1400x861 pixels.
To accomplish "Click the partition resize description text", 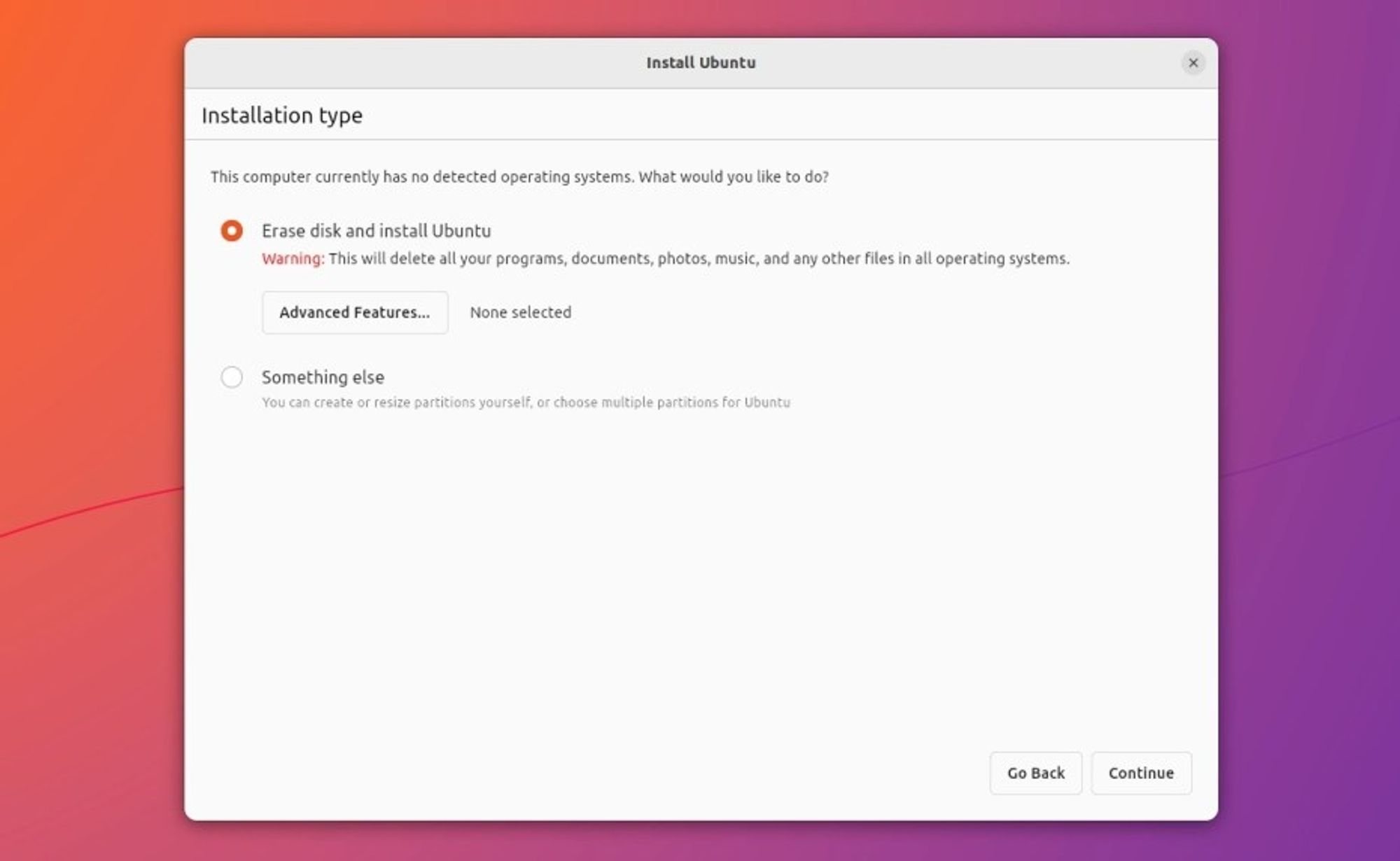I will (x=525, y=402).
